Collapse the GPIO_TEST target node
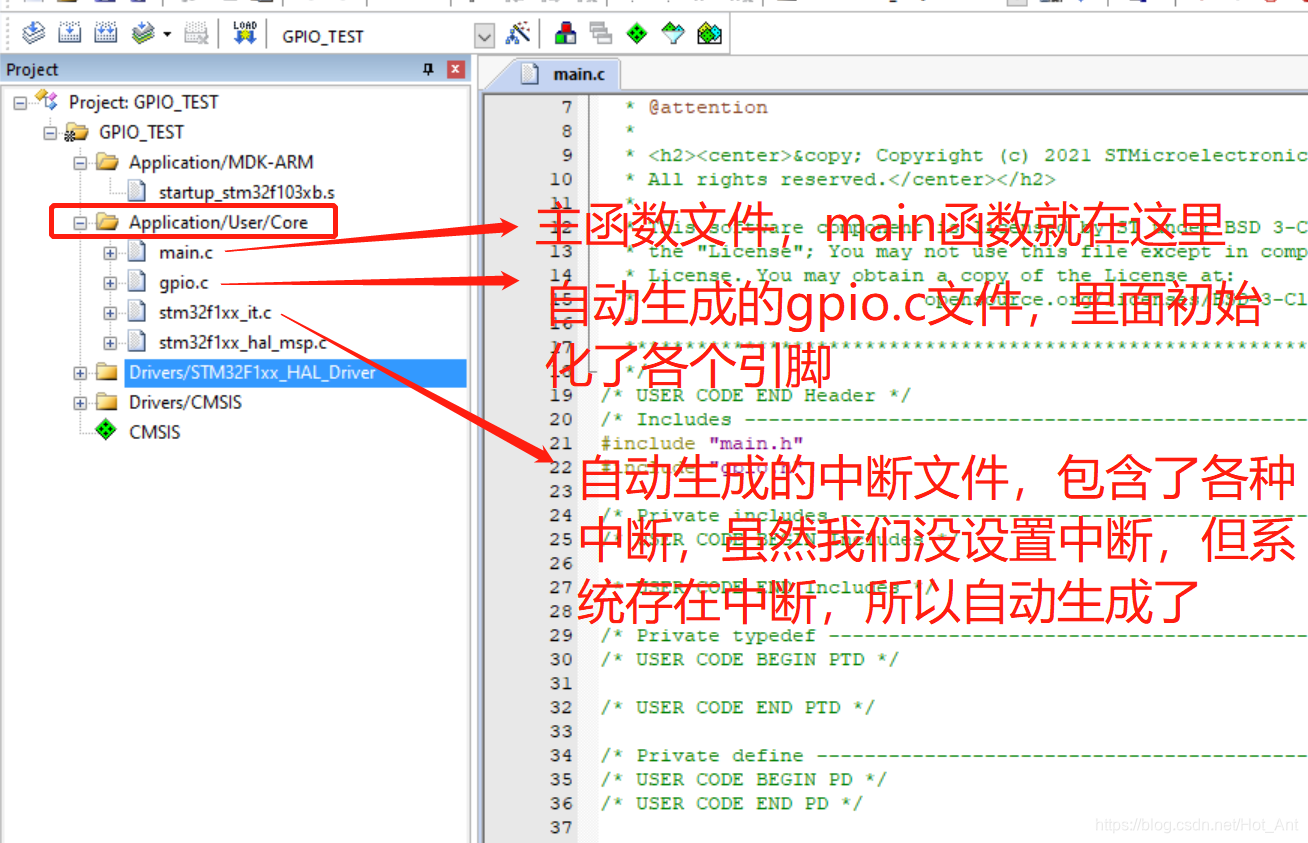The width and height of the screenshot is (1308, 843). click(50, 132)
